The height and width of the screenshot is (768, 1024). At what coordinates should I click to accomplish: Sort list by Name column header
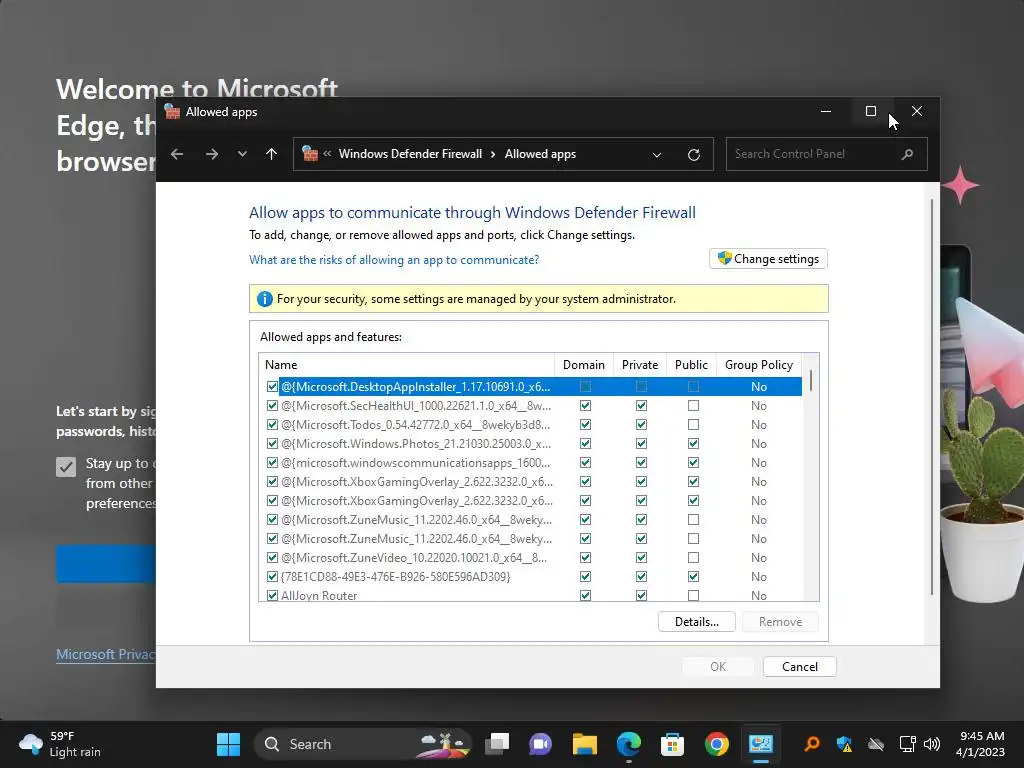(406, 365)
